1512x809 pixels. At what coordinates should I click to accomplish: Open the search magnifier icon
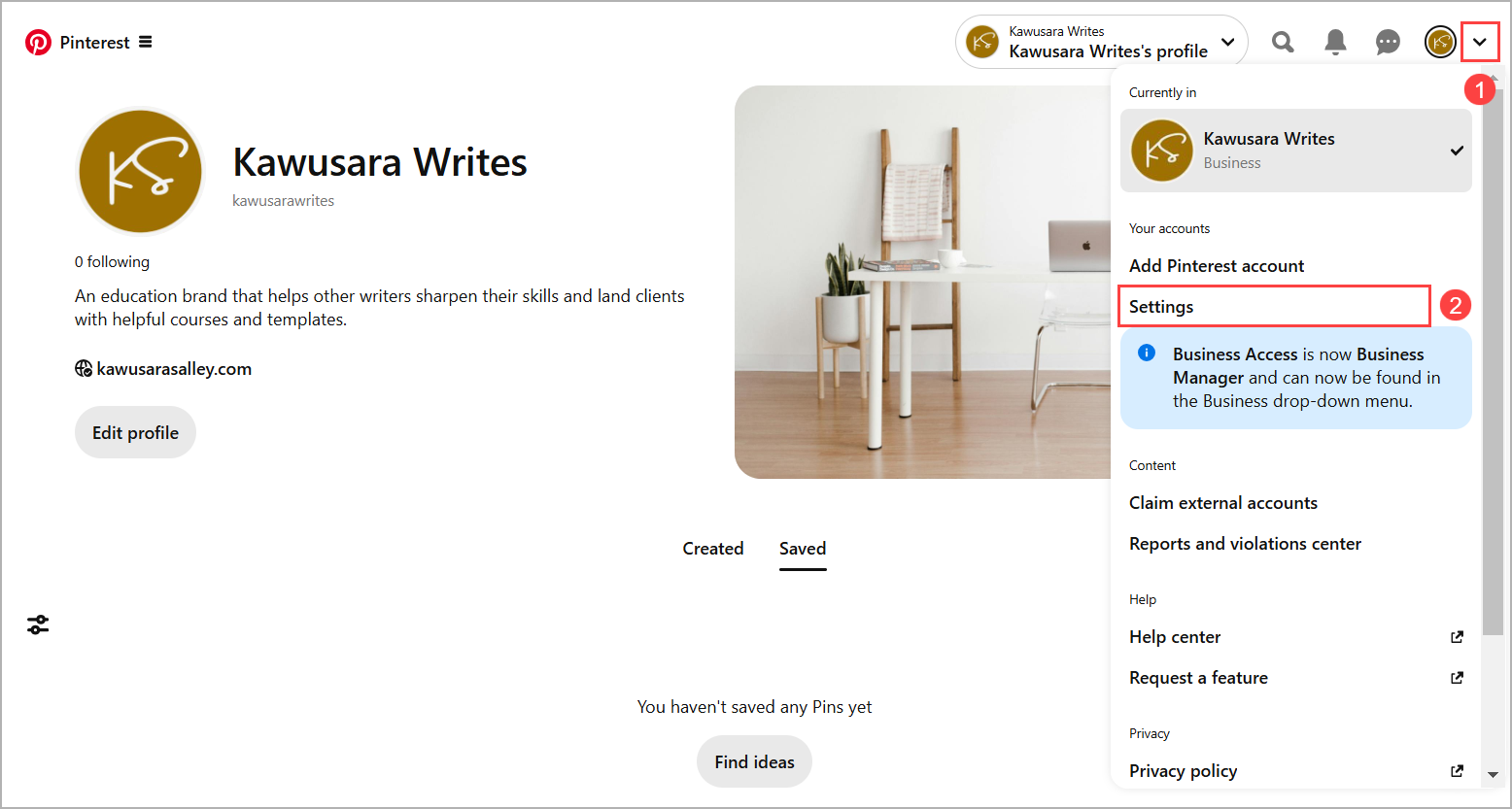point(1283,42)
